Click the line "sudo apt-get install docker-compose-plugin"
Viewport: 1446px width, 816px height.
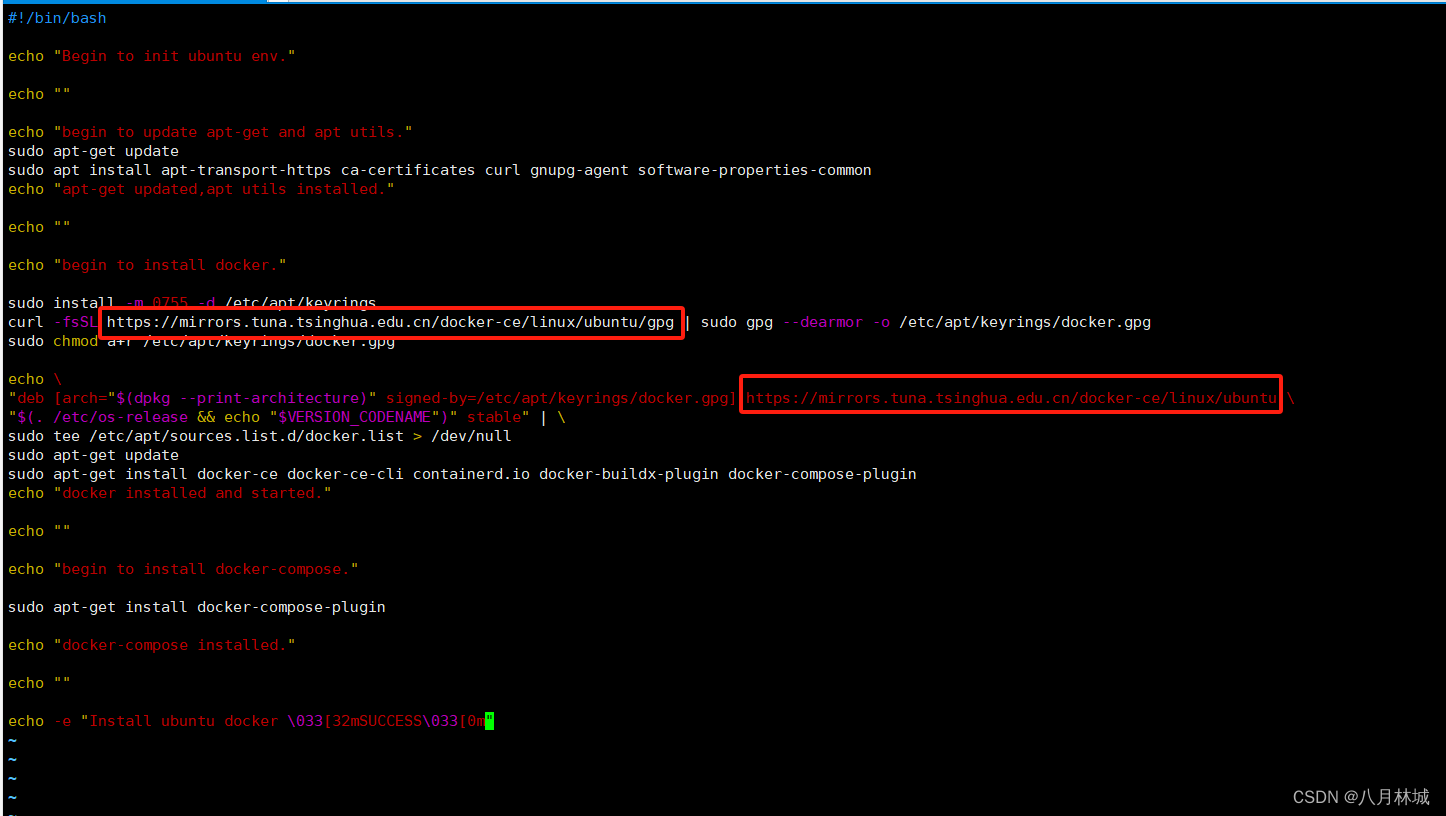point(197,607)
